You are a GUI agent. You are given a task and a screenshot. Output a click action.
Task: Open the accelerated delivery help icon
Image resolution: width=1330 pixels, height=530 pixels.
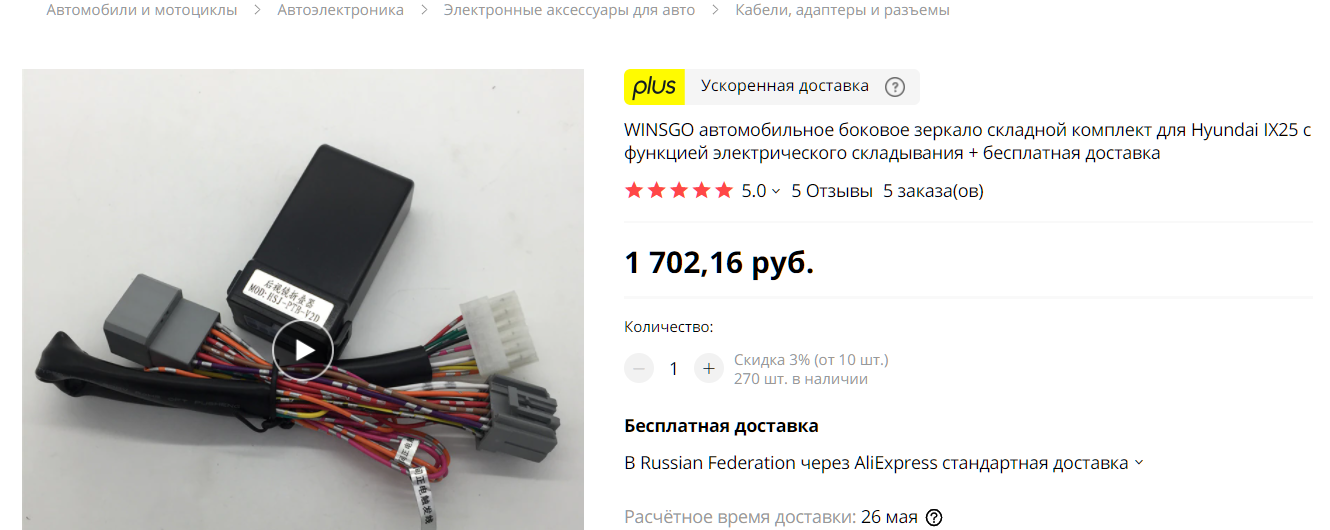click(895, 87)
